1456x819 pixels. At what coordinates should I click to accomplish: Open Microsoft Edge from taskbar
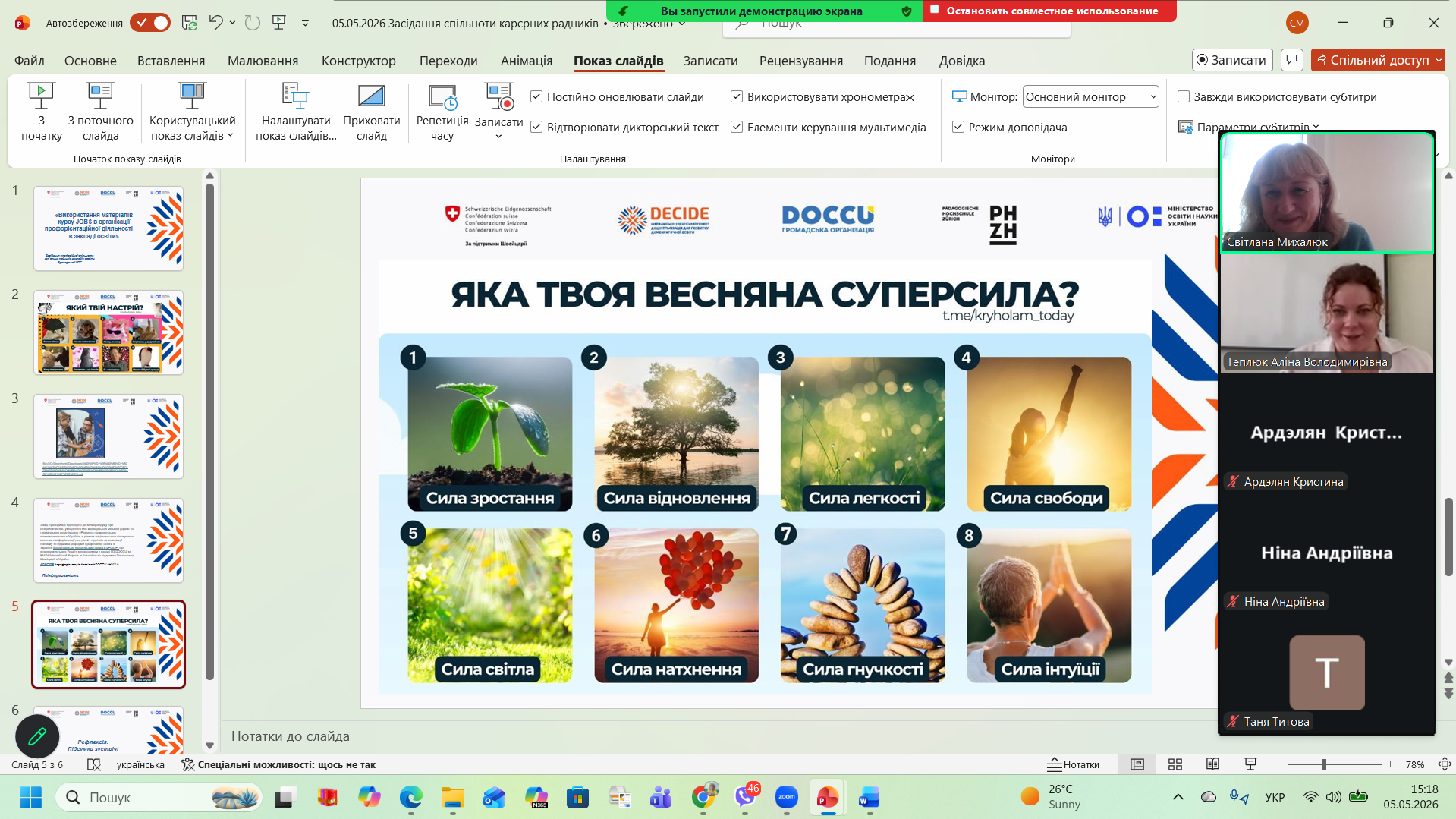click(410, 797)
